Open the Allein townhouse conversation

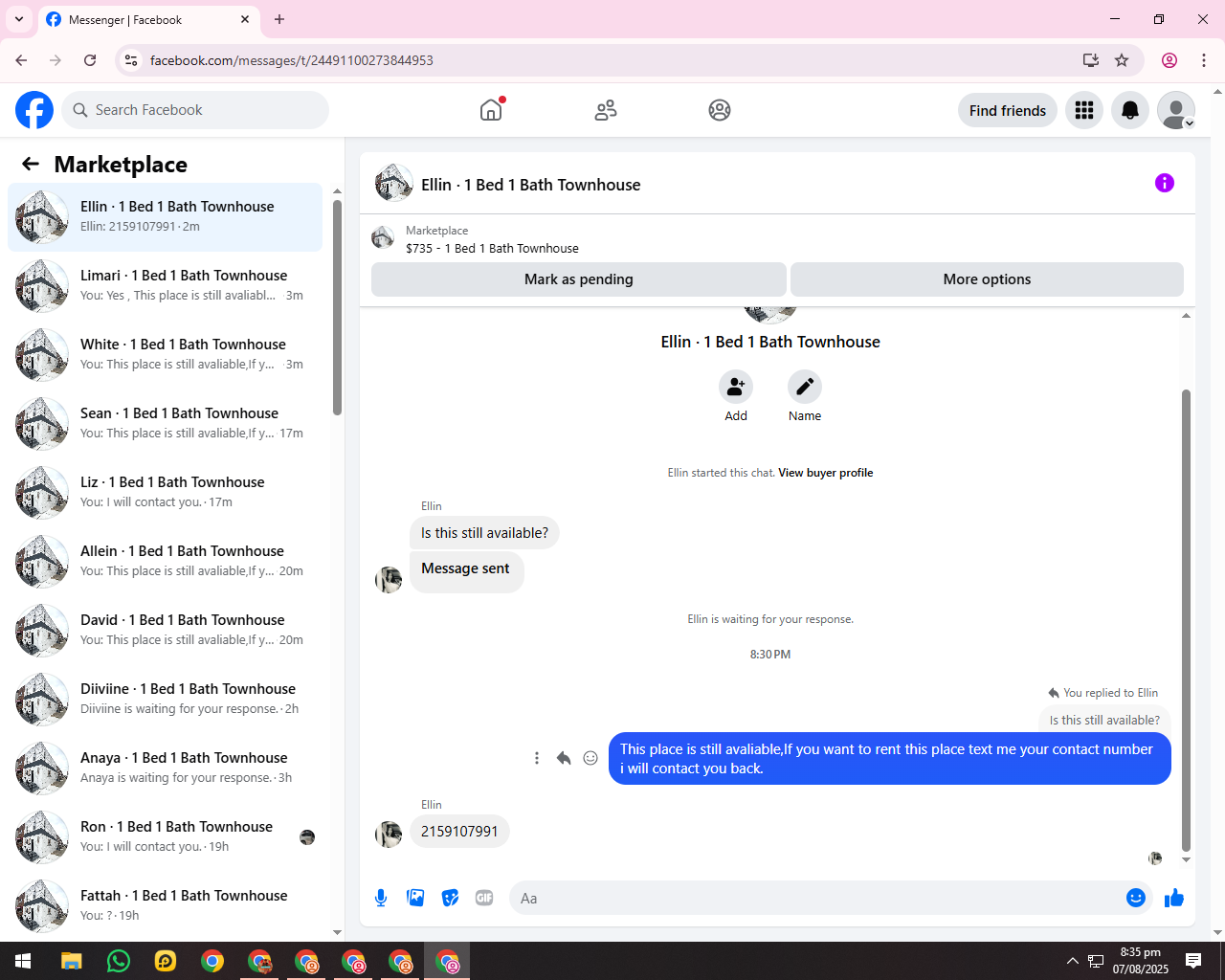[x=166, y=561]
